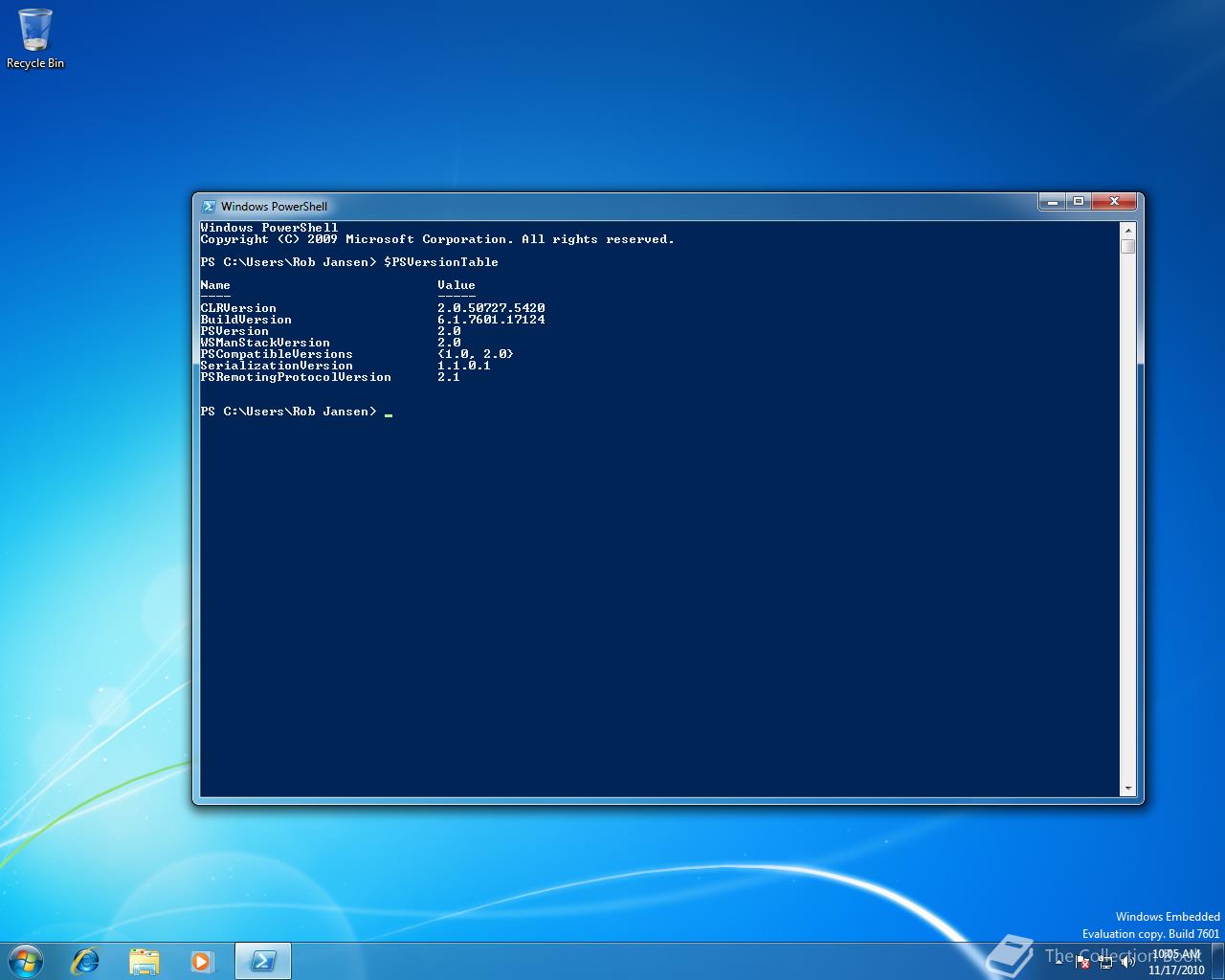The width and height of the screenshot is (1225, 980).
Task: Click the value 2.0.50727.5420
Action: pos(491,308)
